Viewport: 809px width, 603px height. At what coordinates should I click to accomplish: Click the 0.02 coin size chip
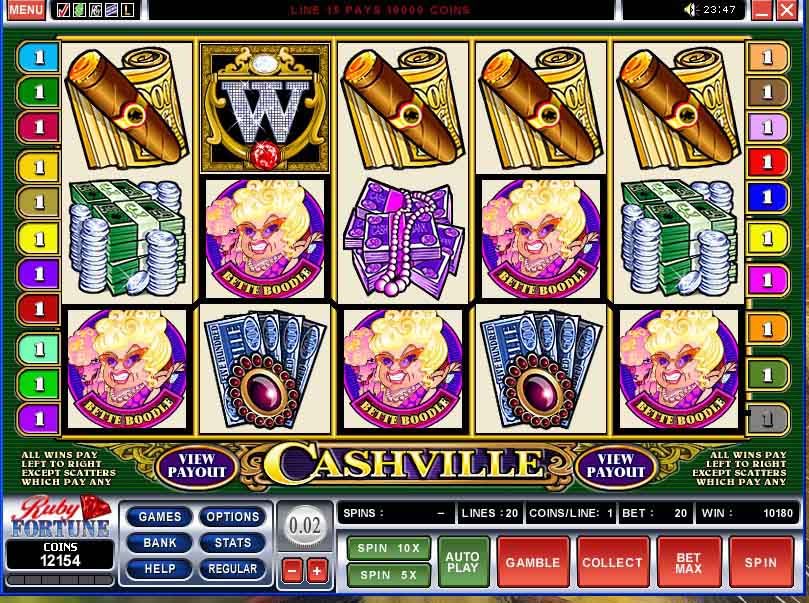[305, 526]
